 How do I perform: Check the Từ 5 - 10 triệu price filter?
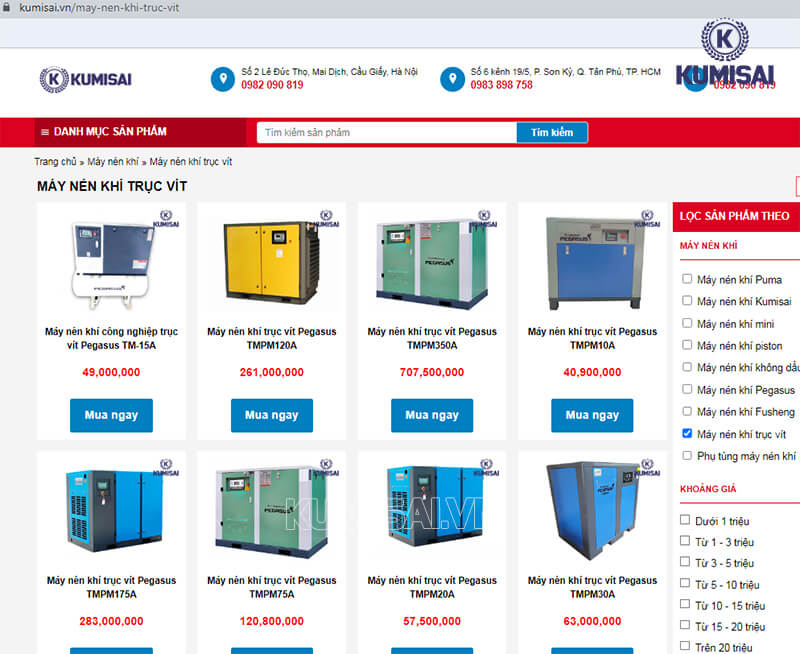pos(685,583)
